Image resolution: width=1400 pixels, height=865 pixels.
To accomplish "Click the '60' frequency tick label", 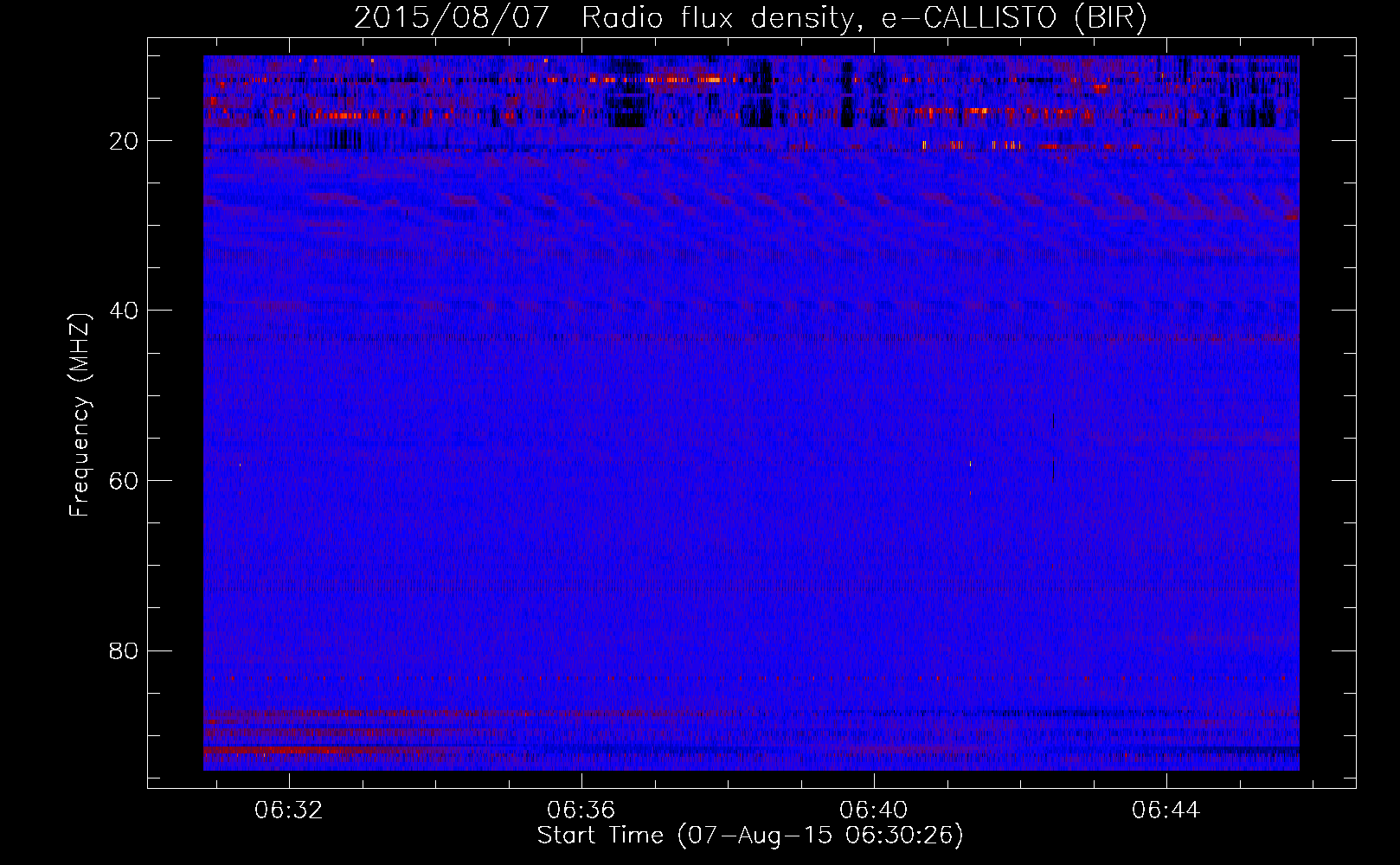I will [125, 481].
